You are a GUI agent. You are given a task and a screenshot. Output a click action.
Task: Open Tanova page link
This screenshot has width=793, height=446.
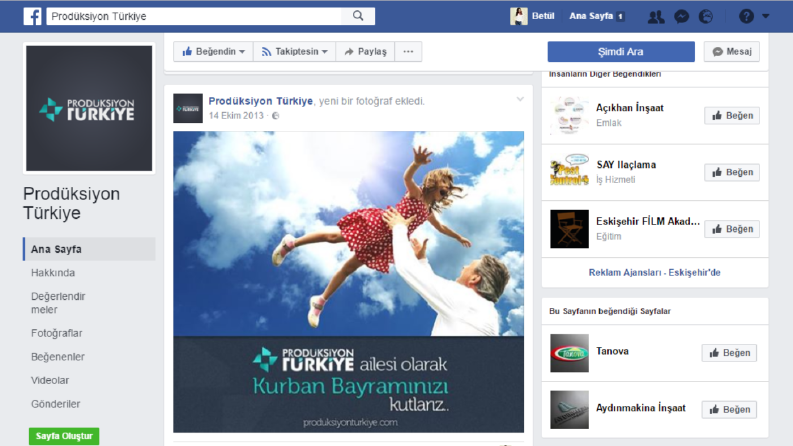612,351
